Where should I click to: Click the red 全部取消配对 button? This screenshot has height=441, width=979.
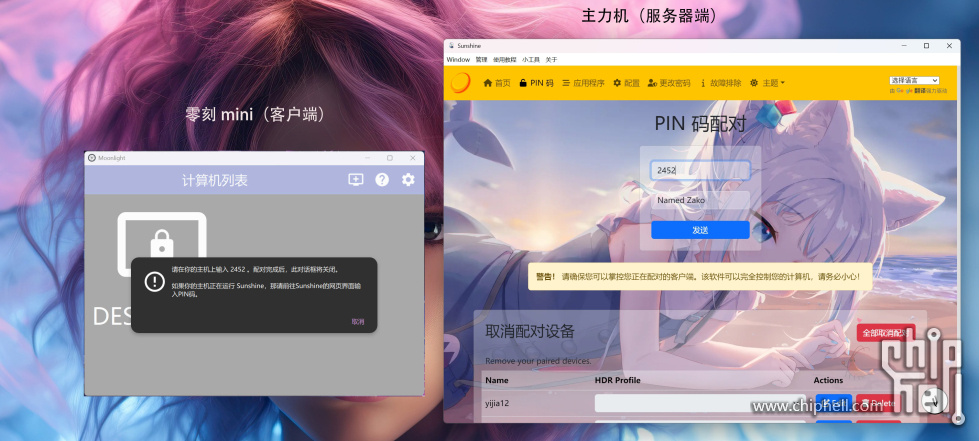pos(885,333)
